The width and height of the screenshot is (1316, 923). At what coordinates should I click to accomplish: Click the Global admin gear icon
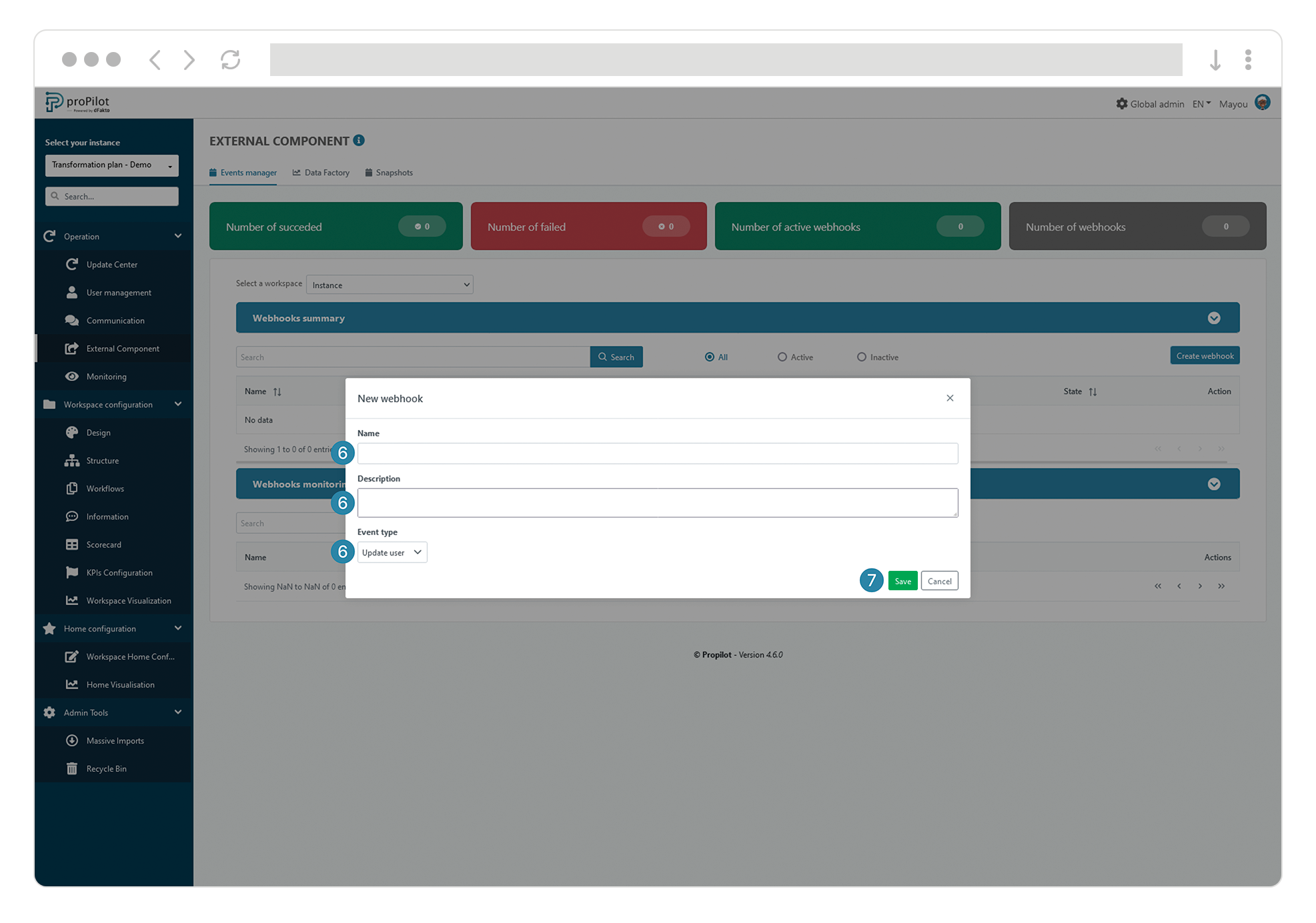click(x=1122, y=103)
